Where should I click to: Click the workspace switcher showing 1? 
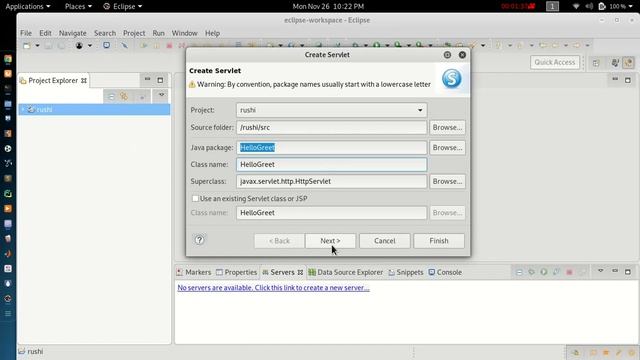coord(552,7)
